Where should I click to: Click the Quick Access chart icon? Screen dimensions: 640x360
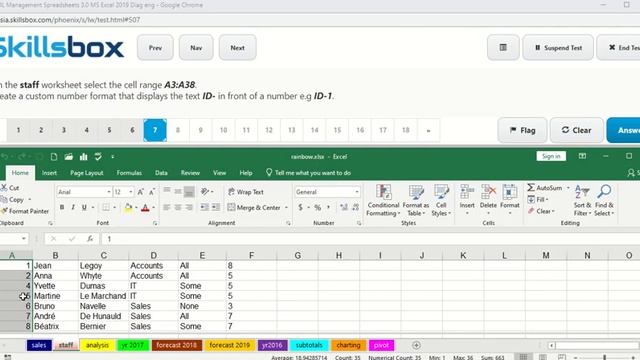(84, 157)
